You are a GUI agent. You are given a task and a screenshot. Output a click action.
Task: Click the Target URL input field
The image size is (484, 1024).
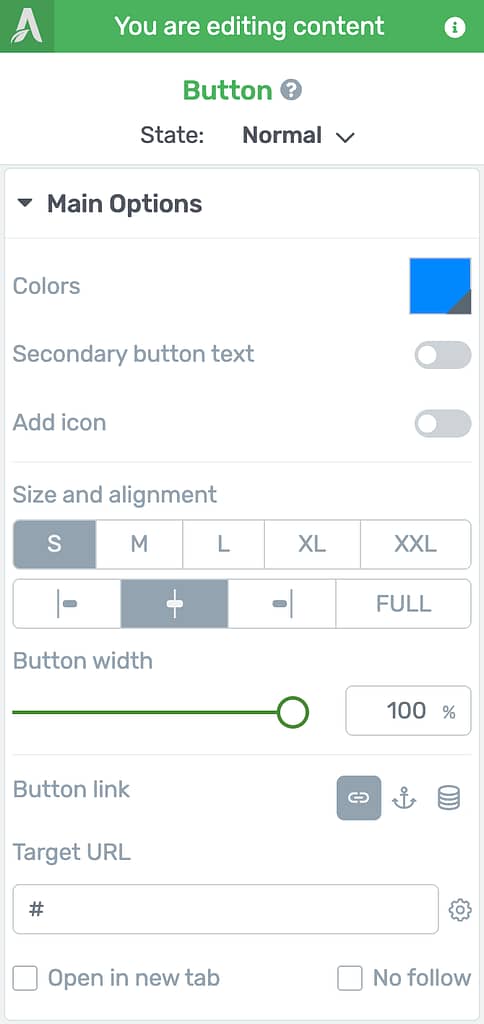click(x=225, y=909)
